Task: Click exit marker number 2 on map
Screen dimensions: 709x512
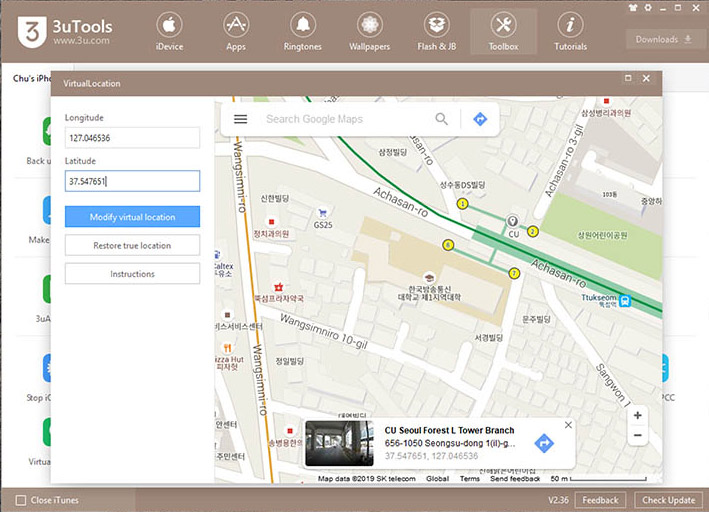Action: [x=533, y=232]
